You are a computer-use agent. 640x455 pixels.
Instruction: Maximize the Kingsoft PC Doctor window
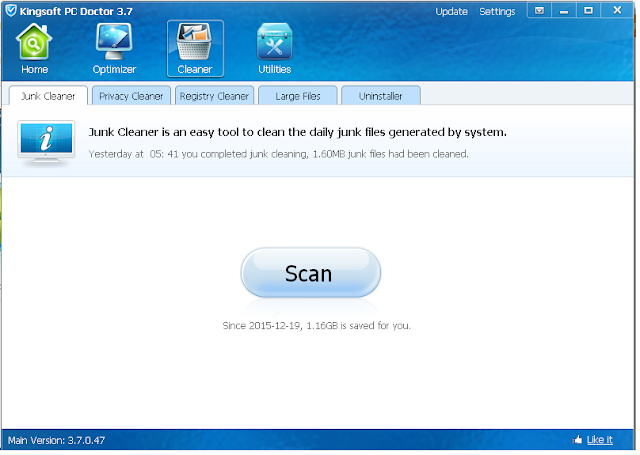(x=588, y=11)
